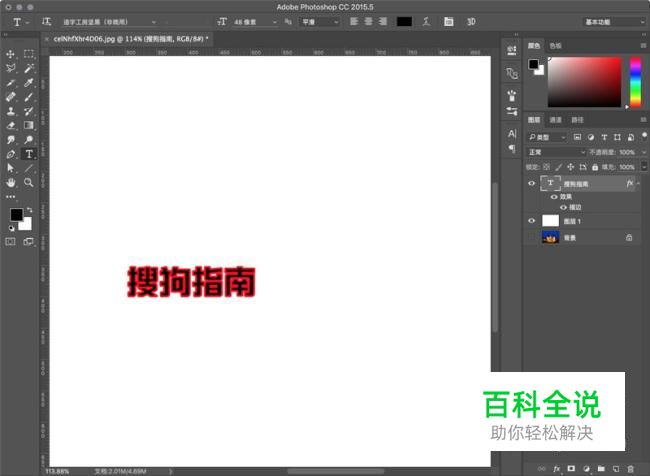650x476 pixels.
Task: Open the layer blend mode dropdown
Action: [x=556, y=152]
